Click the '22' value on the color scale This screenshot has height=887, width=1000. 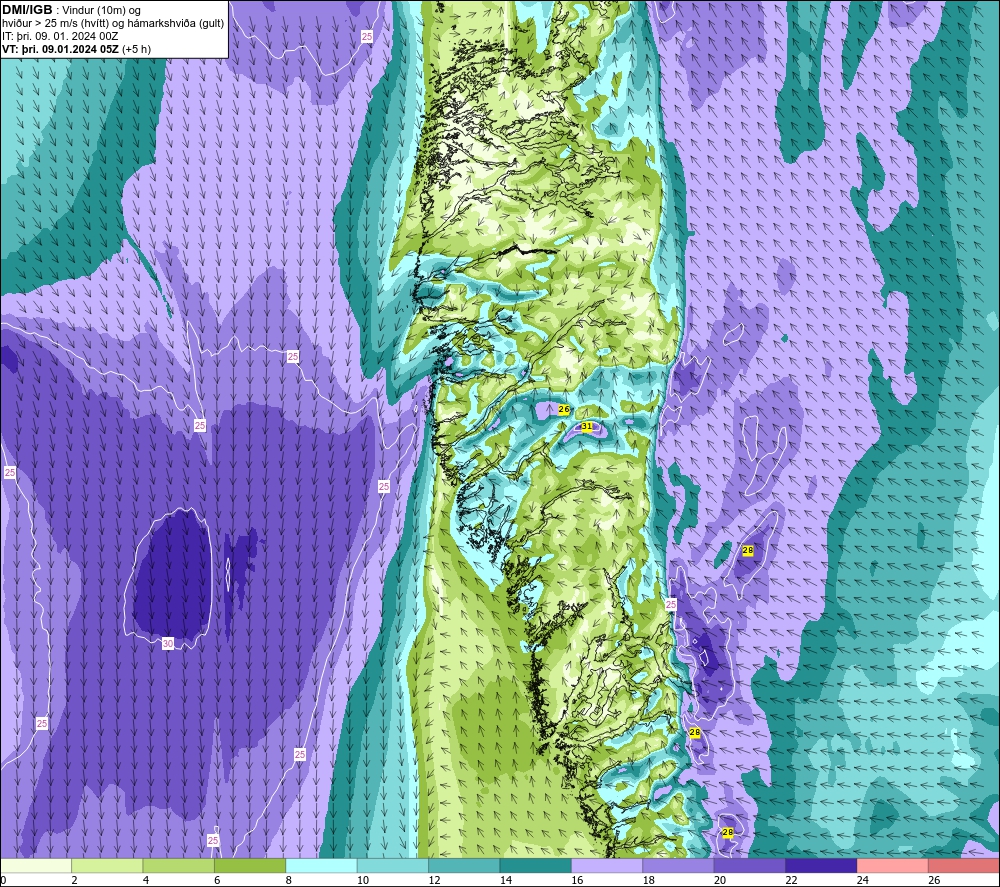[791, 880]
